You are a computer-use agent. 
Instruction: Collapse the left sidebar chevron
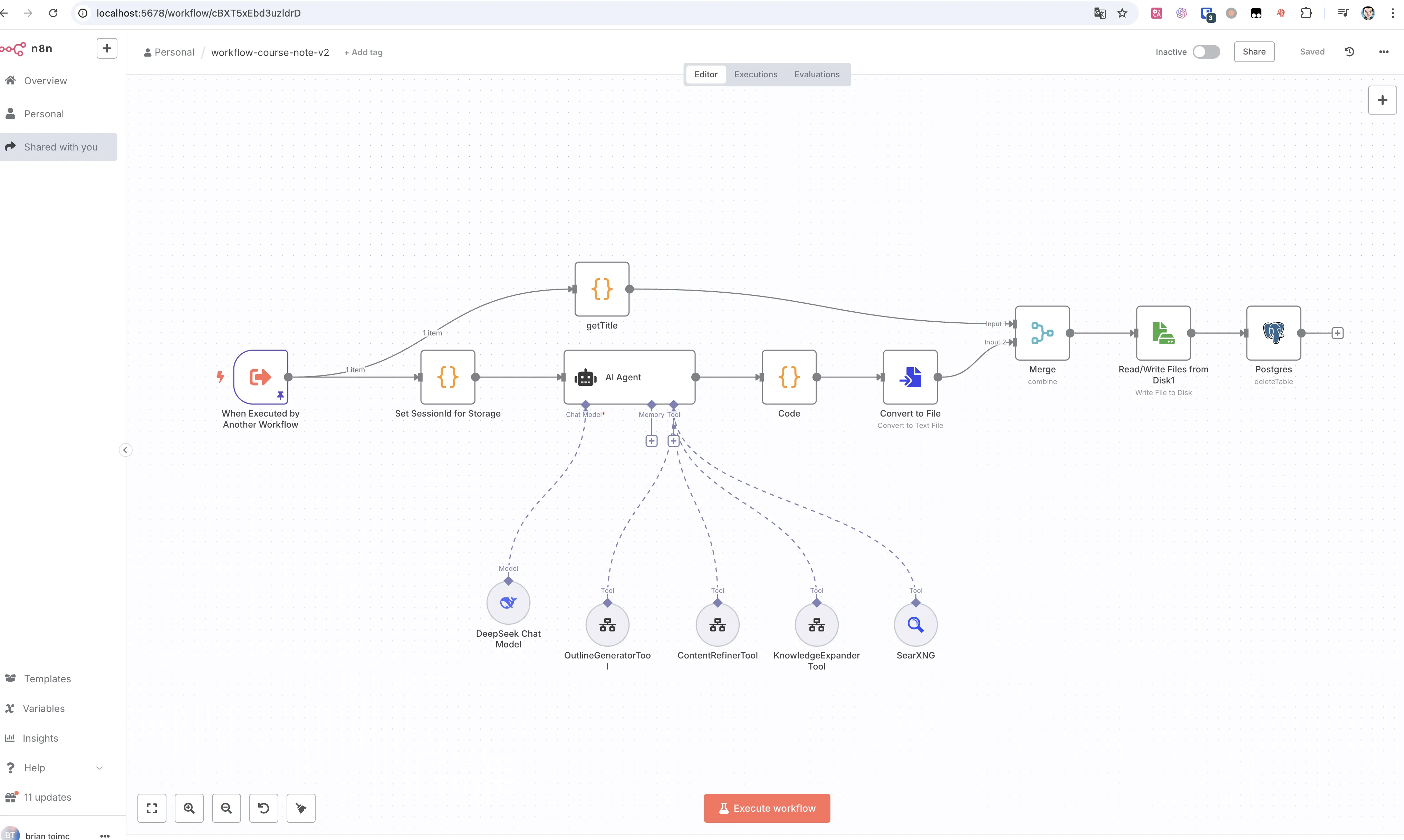point(125,450)
